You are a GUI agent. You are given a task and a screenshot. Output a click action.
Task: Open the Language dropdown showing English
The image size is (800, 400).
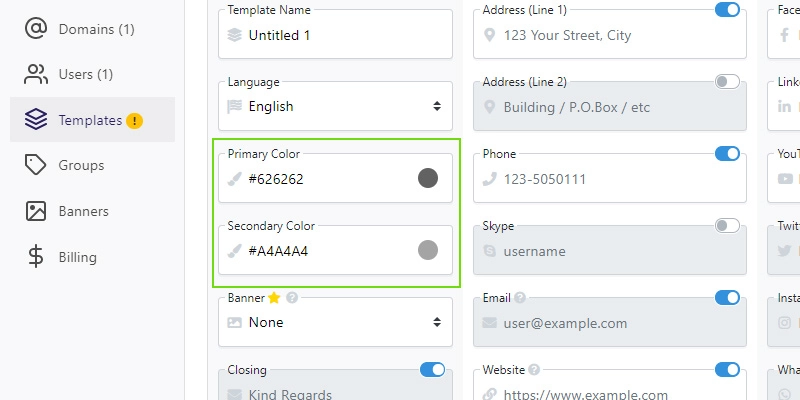335,106
